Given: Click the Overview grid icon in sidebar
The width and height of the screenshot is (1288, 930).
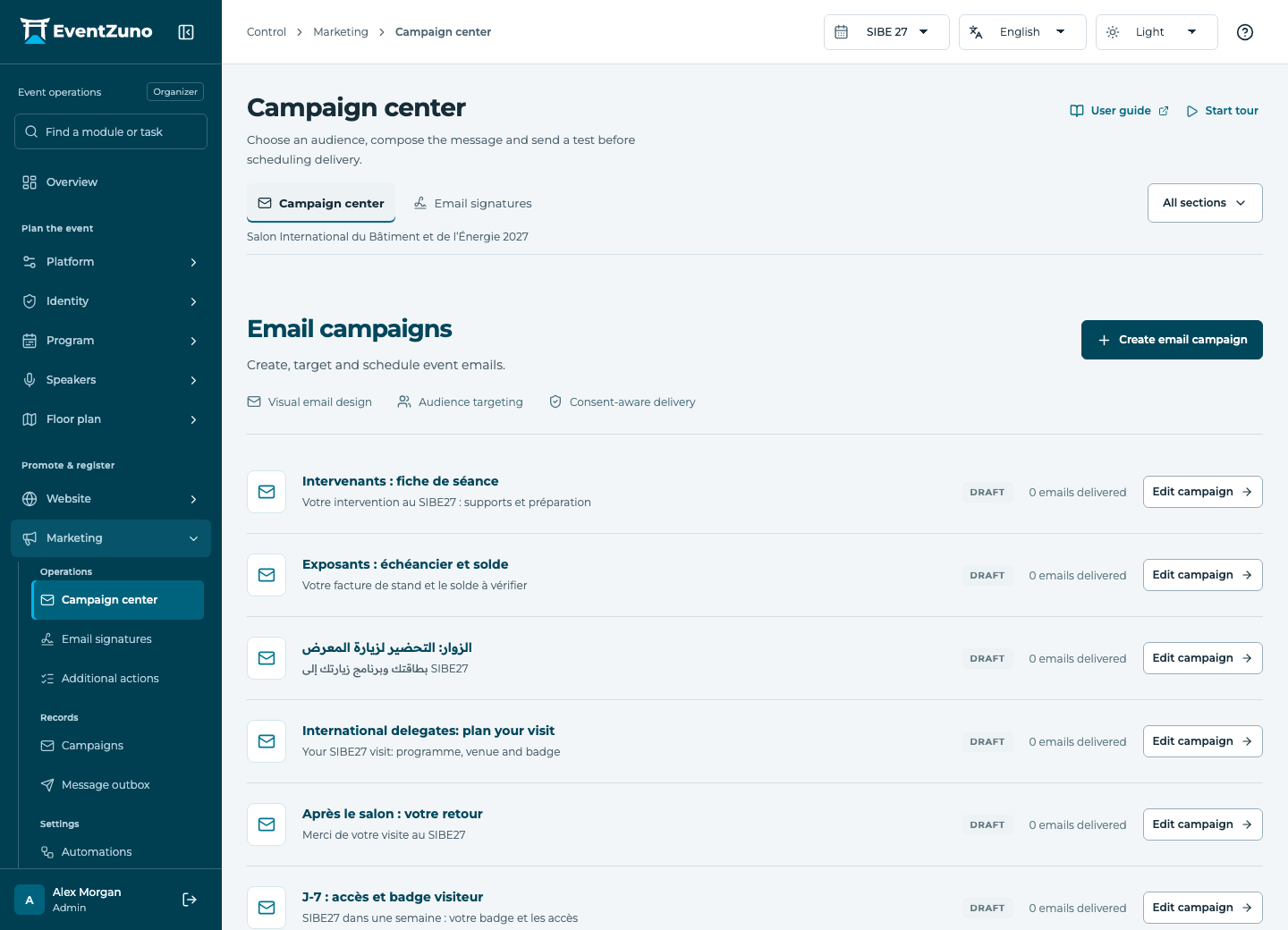Looking at the screenshot, I should (x=30, y=182).
